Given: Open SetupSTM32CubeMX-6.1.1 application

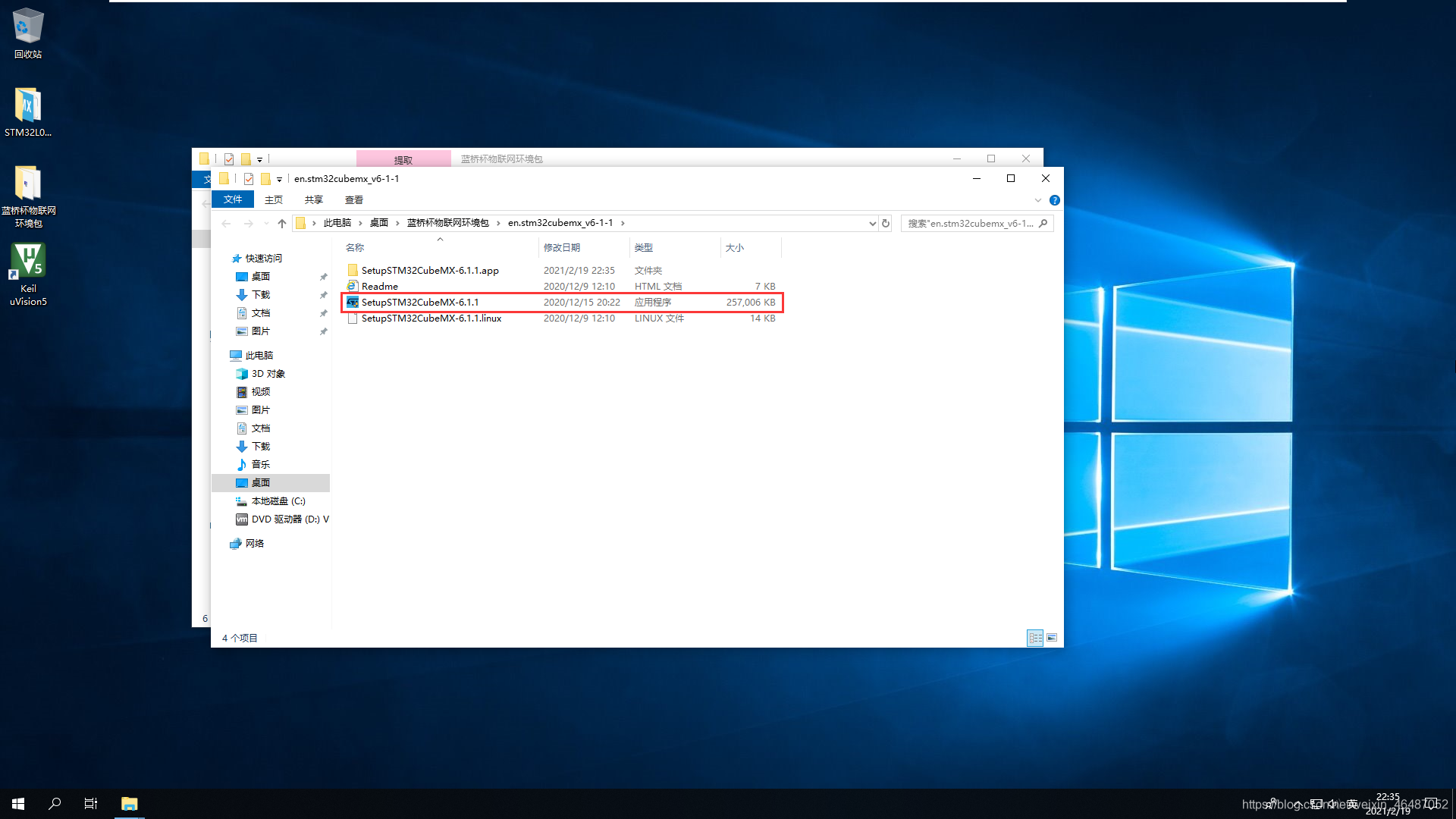Looking at the screenshot, I should (419, 302).
